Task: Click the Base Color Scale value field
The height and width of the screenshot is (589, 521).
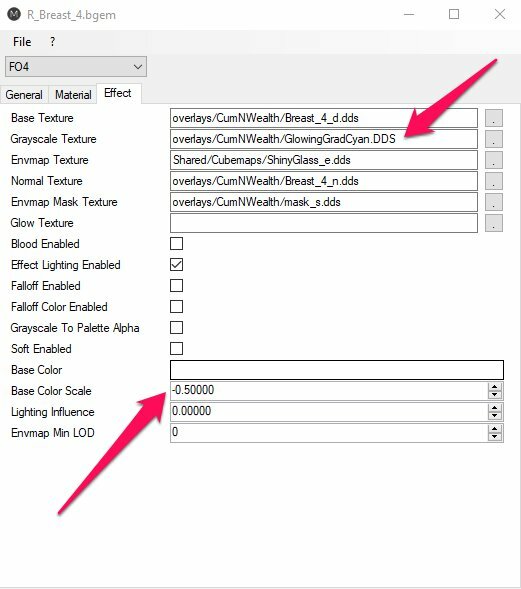Action: pos(329,391)
